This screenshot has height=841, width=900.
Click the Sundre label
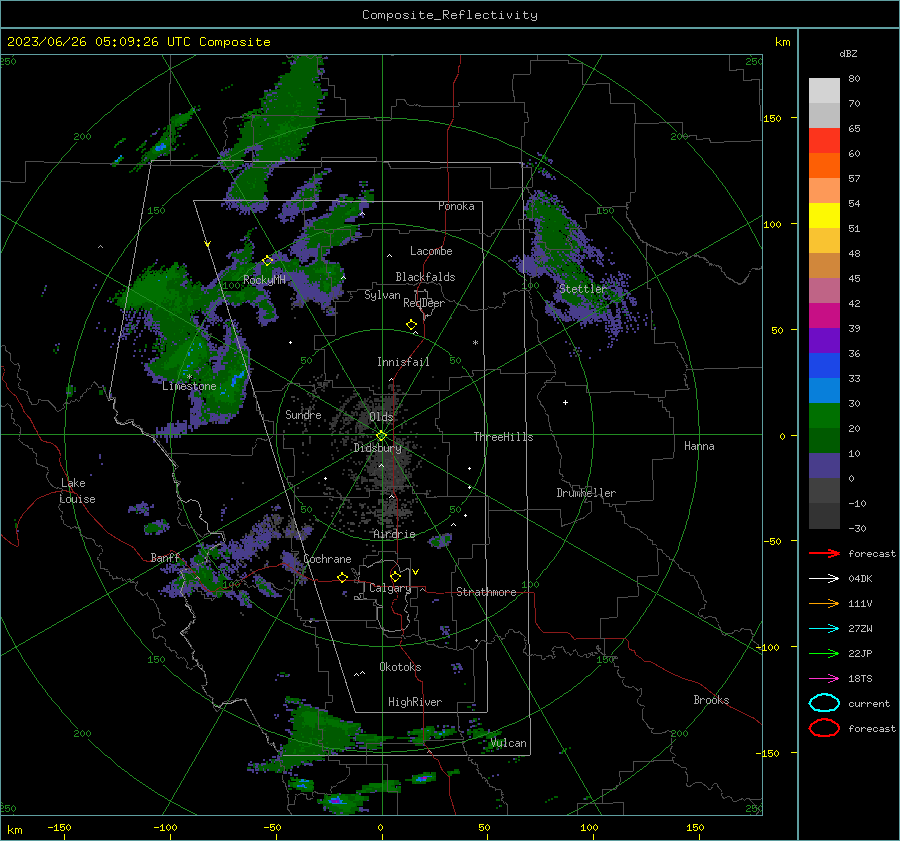pyautogui.click(x=303, y=414)
